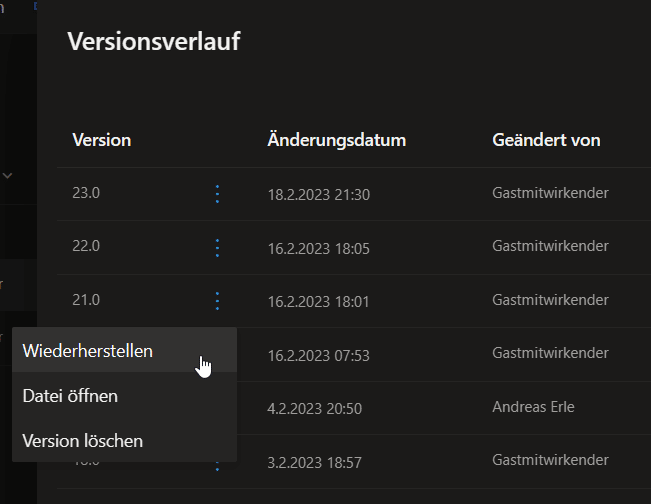Select the version 22.0 entry
The image size is (651, 504).
pos(86,246)
